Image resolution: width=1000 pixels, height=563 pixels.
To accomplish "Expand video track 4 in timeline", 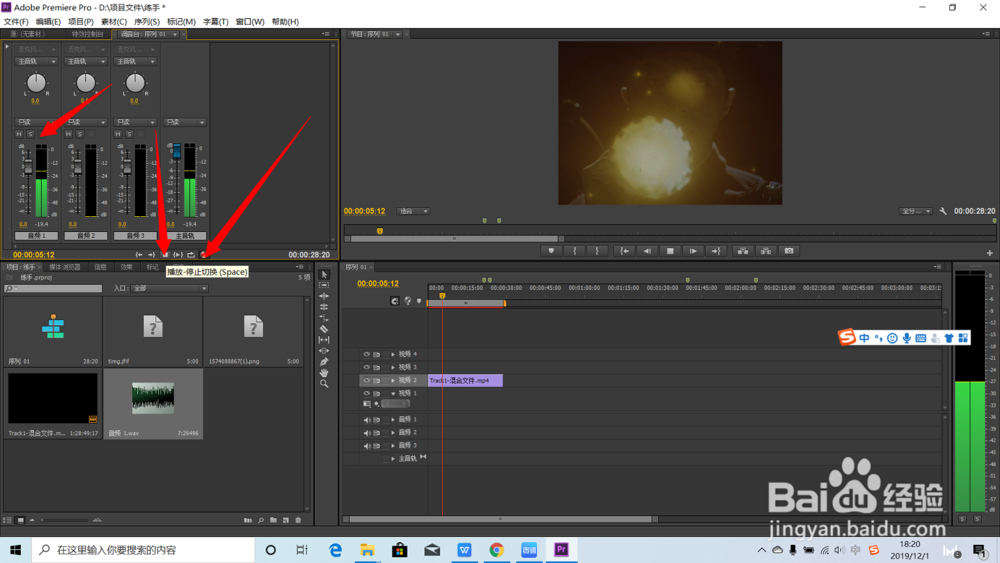I will (x=393, y=354).
